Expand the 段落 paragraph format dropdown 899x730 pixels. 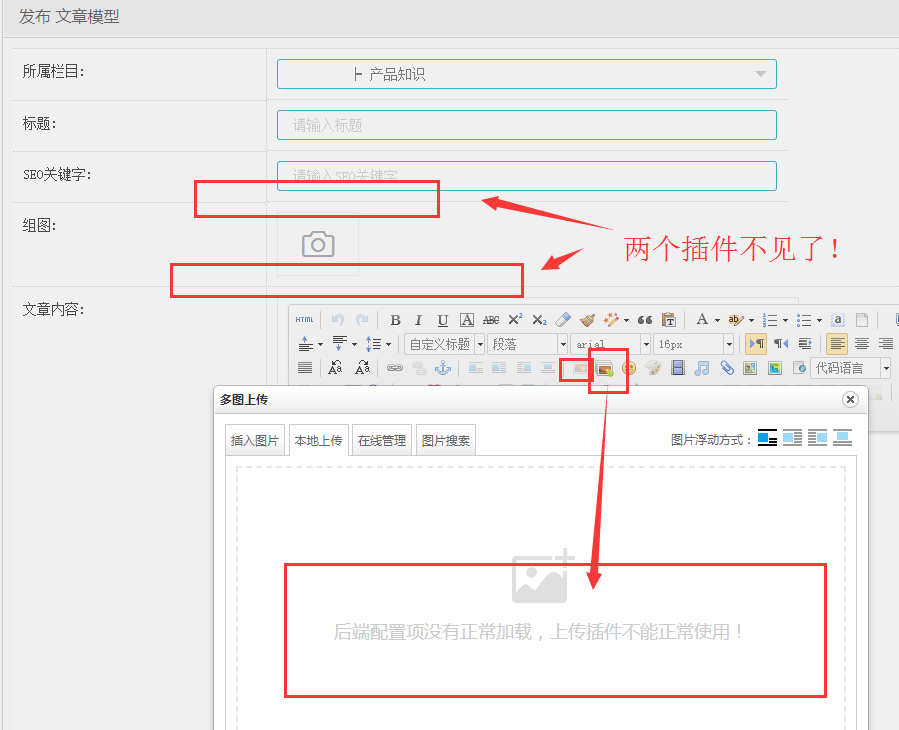coord(561,344)
